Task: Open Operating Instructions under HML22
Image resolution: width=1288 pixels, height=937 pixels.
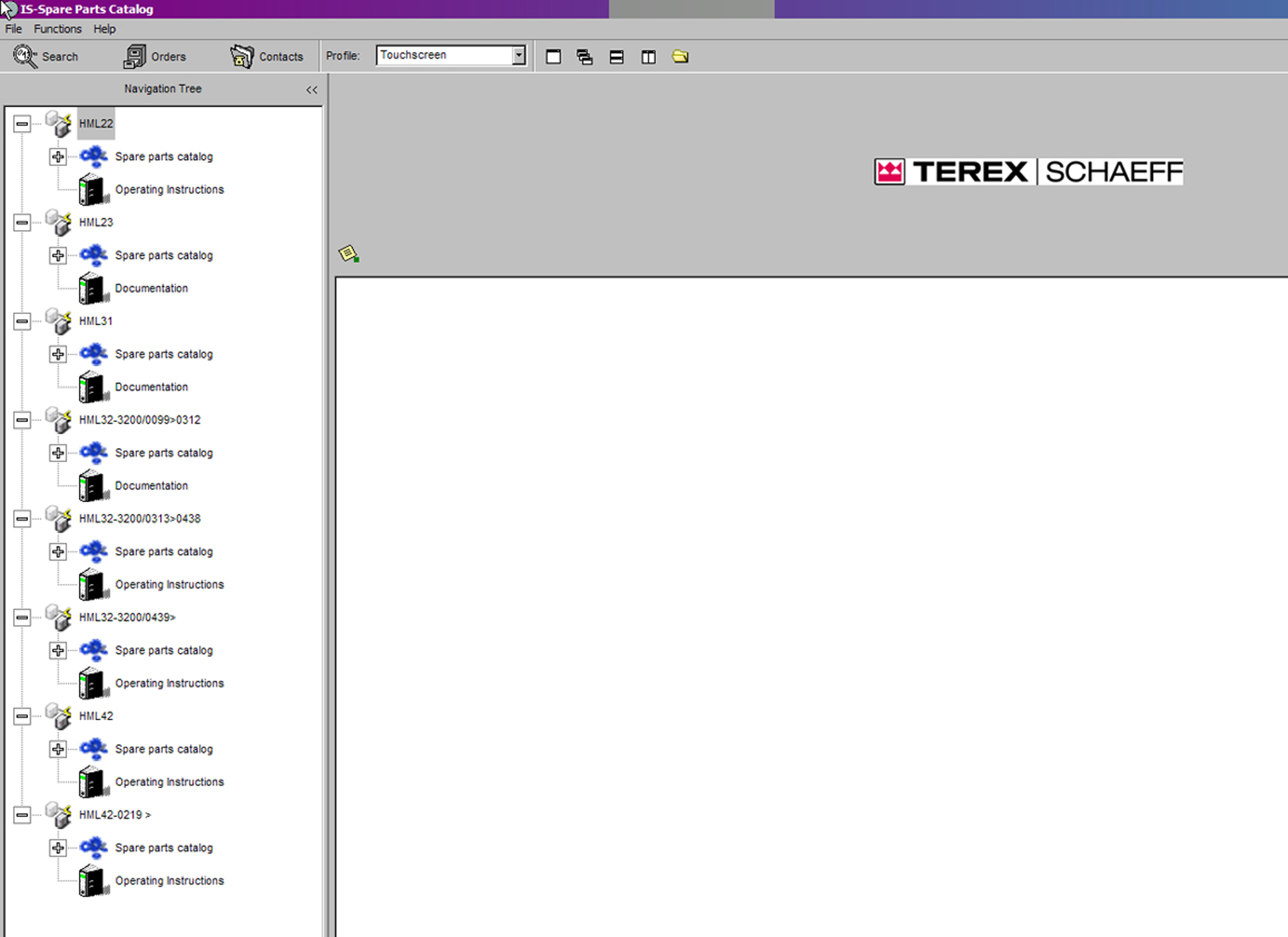Action: pyautogui.click(x=169, y=189)
